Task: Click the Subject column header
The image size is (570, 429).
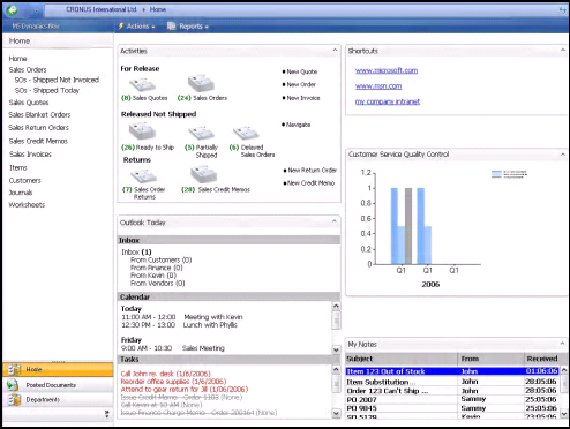Action: pyautogui.click(x=401, y=358)
